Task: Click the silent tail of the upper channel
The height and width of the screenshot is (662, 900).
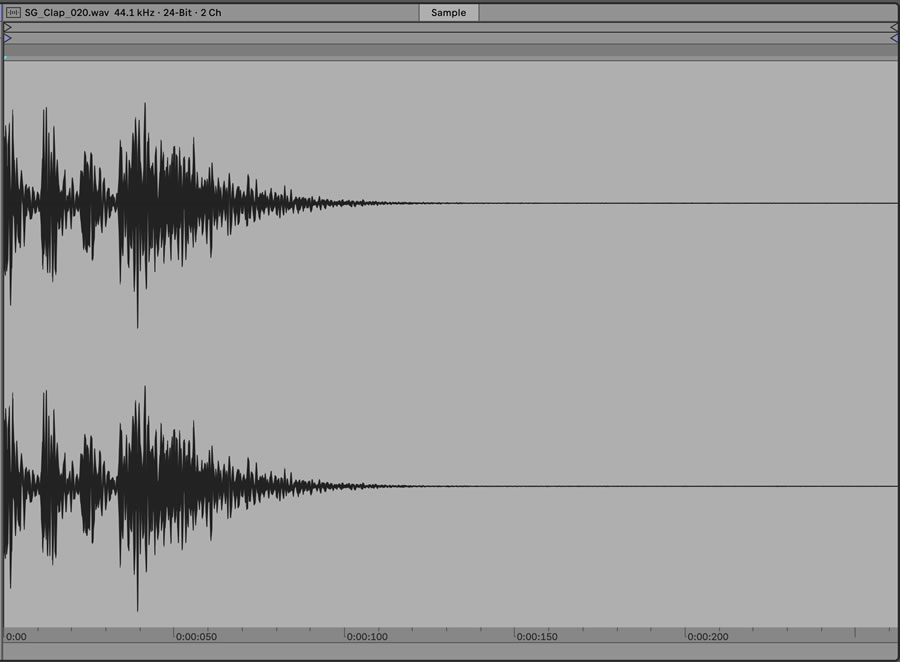Action: coord(650,204)
